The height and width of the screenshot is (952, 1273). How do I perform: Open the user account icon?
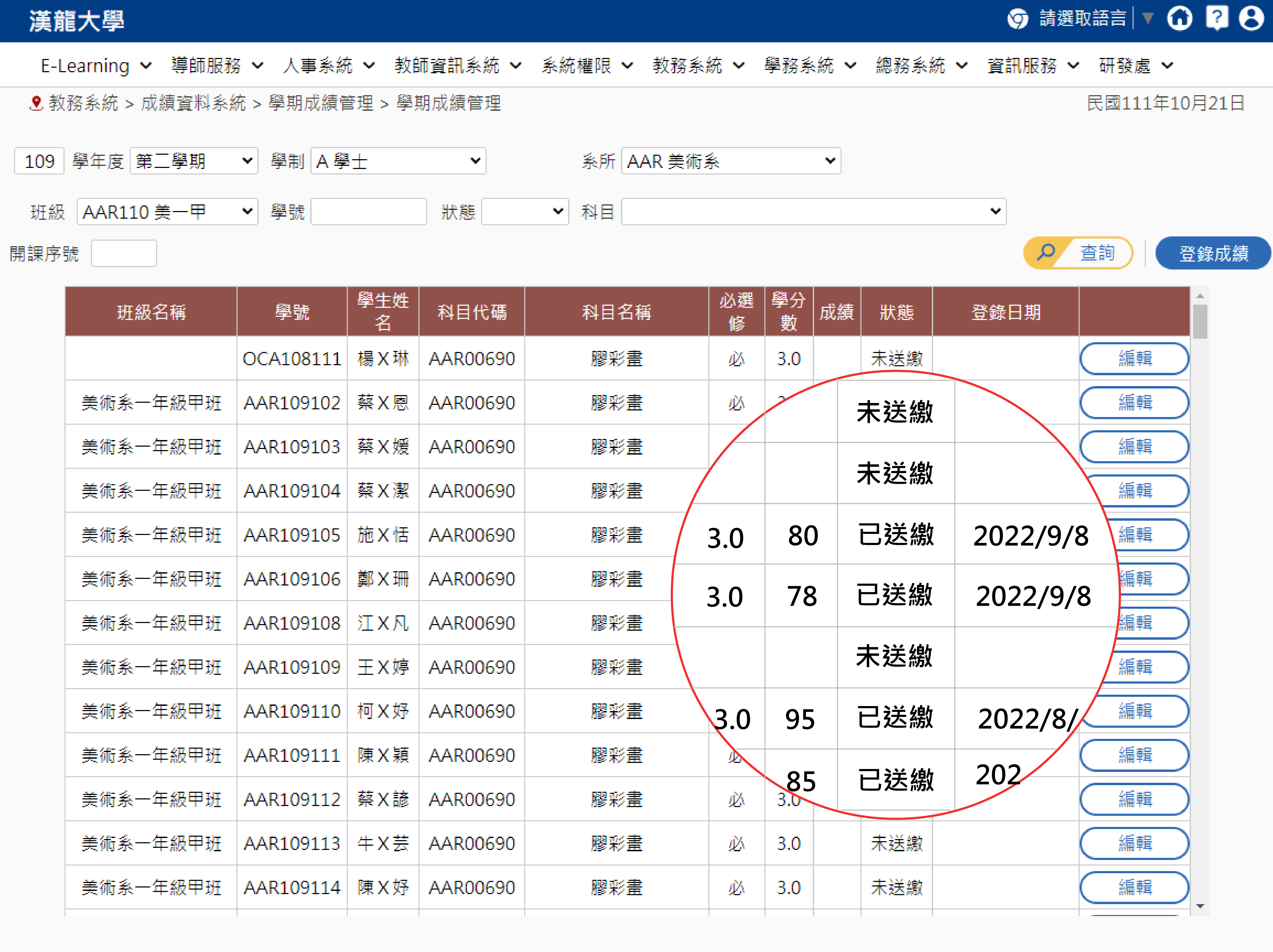1251,19
